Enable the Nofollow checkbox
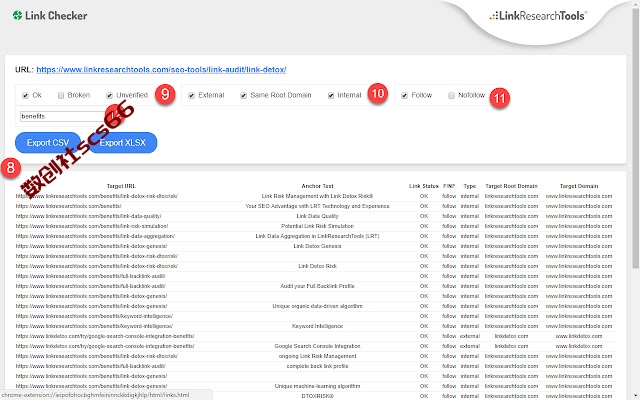This screenshot has width=640, height=400. pyautogui.click(x=451, y=96)
